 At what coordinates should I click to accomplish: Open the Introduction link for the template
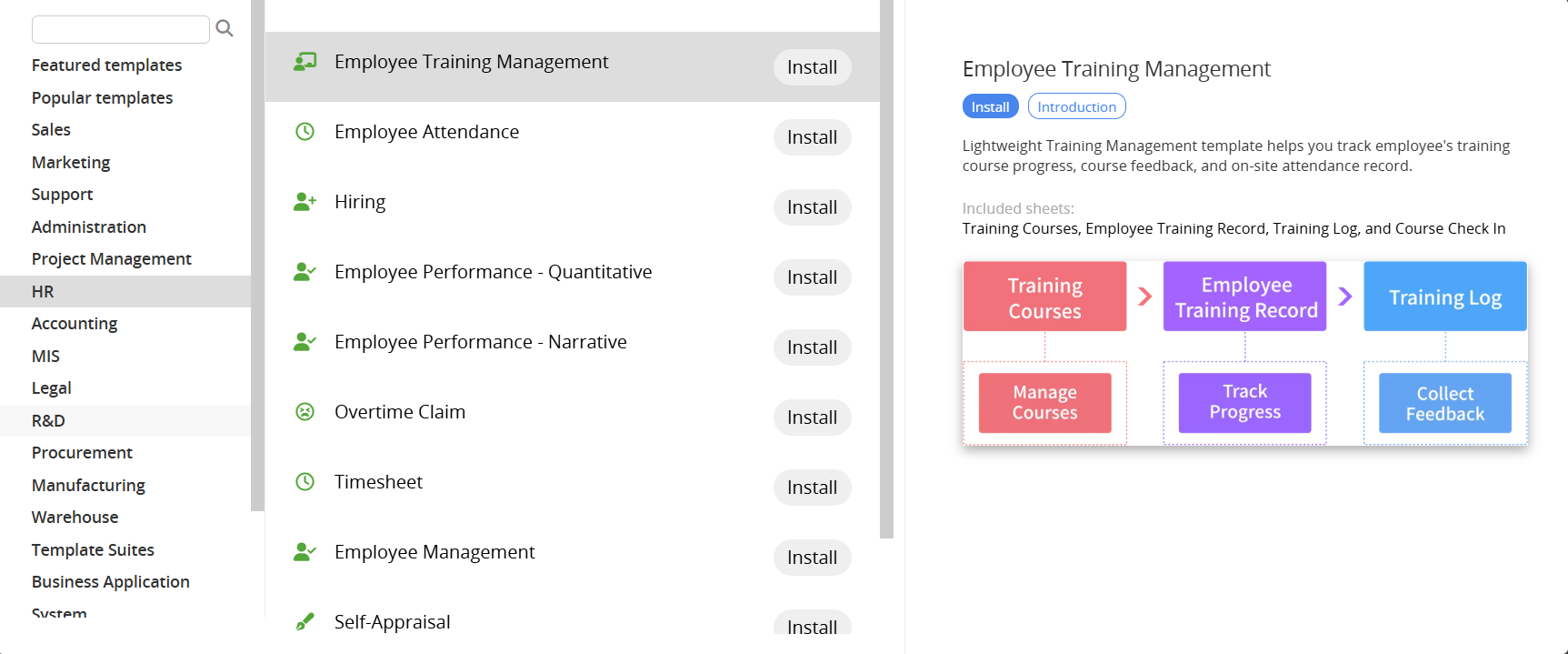(1076, 107)
